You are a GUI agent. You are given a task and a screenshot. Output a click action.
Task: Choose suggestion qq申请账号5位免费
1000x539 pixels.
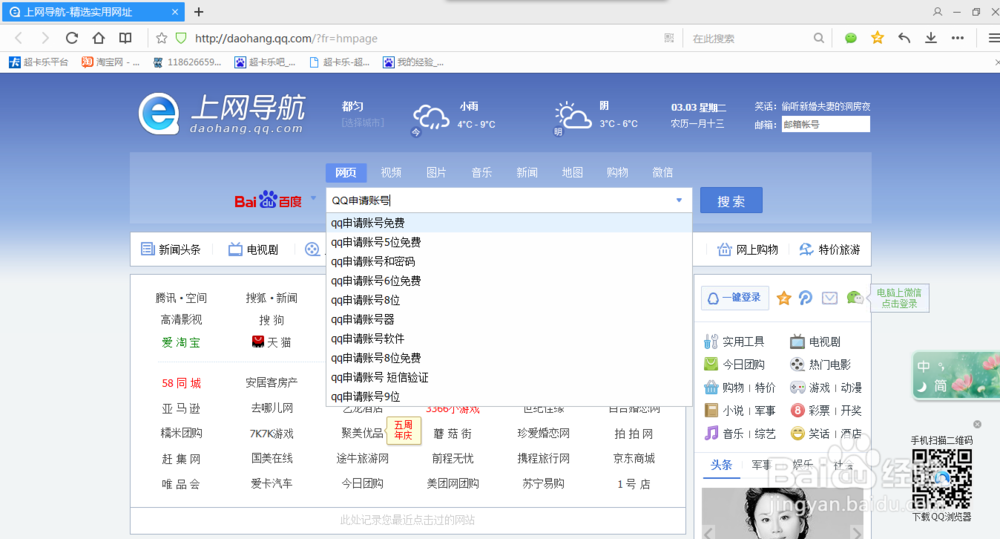pyautogui.click(x=509, y=242)
